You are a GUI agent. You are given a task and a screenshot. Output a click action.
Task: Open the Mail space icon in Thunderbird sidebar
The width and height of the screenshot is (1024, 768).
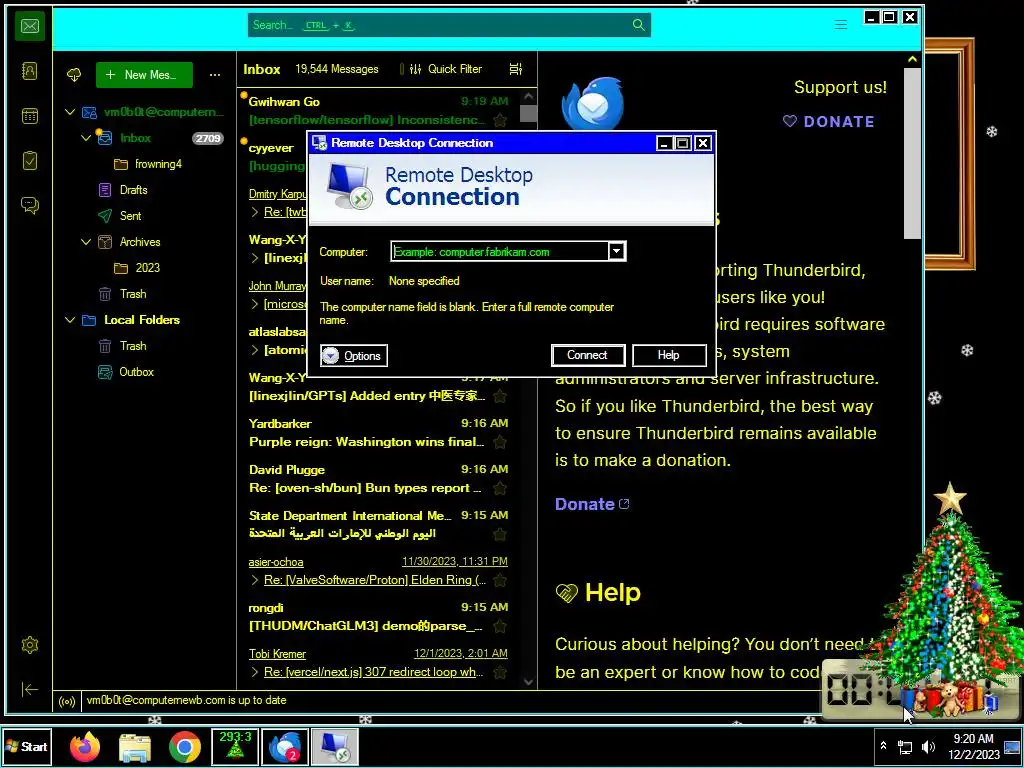coord(29,26)
